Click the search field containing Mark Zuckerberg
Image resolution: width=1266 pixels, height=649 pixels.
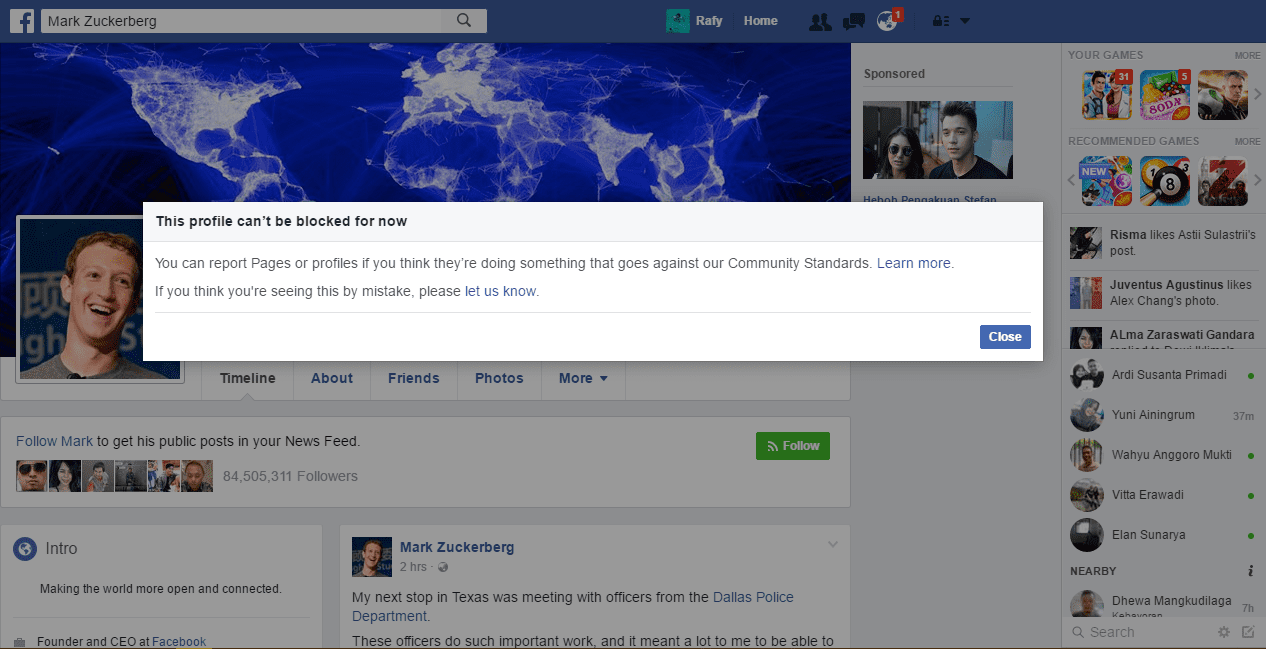click(x=241, y=20)
